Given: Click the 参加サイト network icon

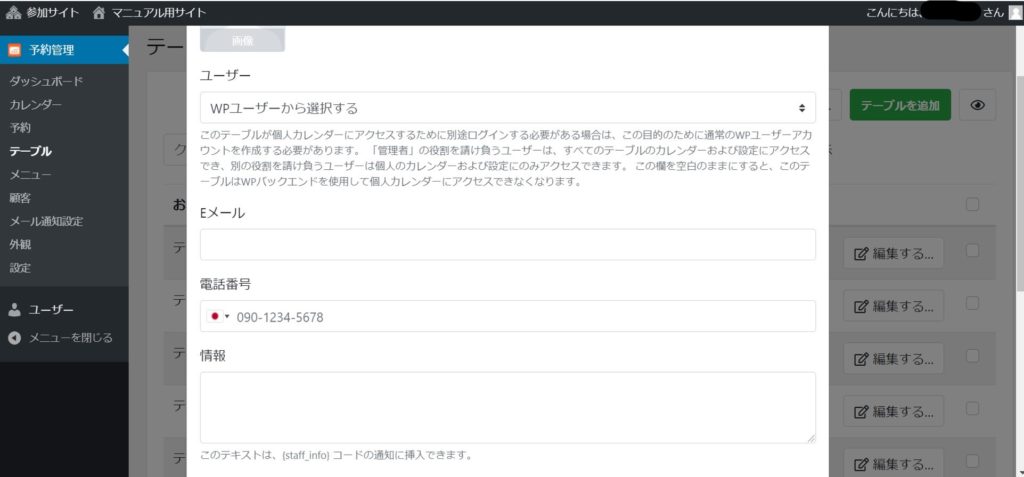Looking at the screenshot, I should (x=14, y=13).
